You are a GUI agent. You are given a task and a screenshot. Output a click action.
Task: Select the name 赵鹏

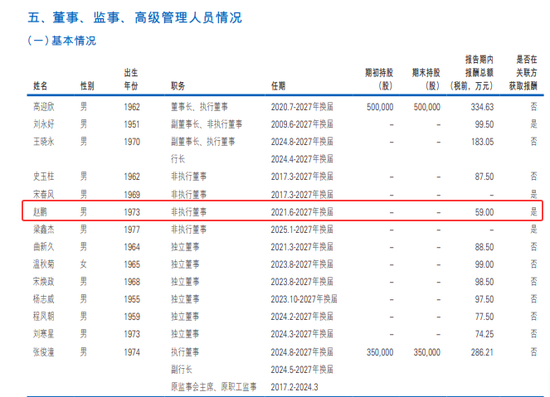[x=40, y=212]
